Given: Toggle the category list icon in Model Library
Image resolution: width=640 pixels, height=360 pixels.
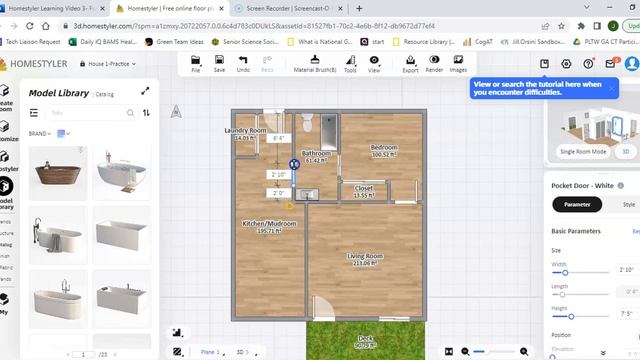Looking at the screenshot, I should point(34,113).
